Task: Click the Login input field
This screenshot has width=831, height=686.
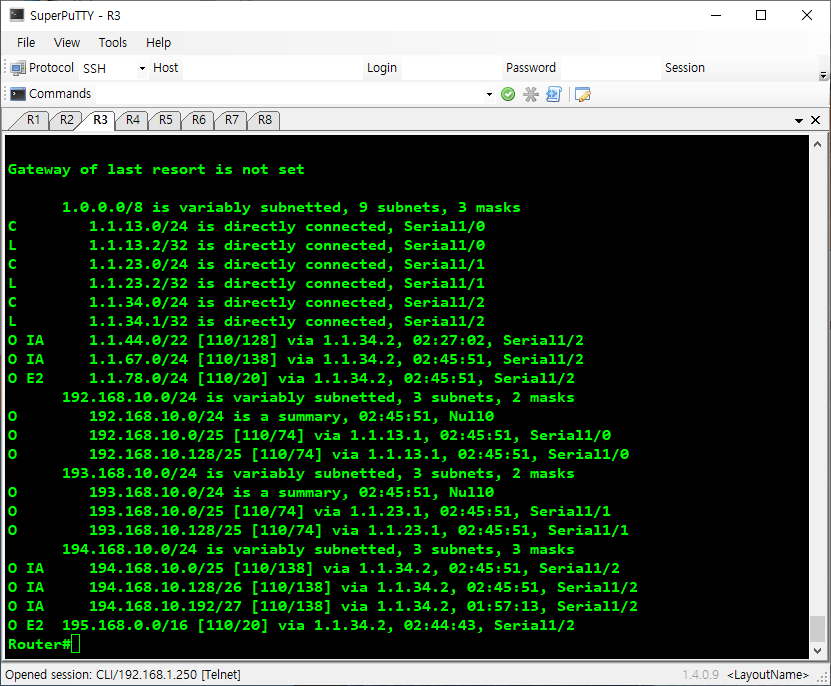Action: coord(451,68)
